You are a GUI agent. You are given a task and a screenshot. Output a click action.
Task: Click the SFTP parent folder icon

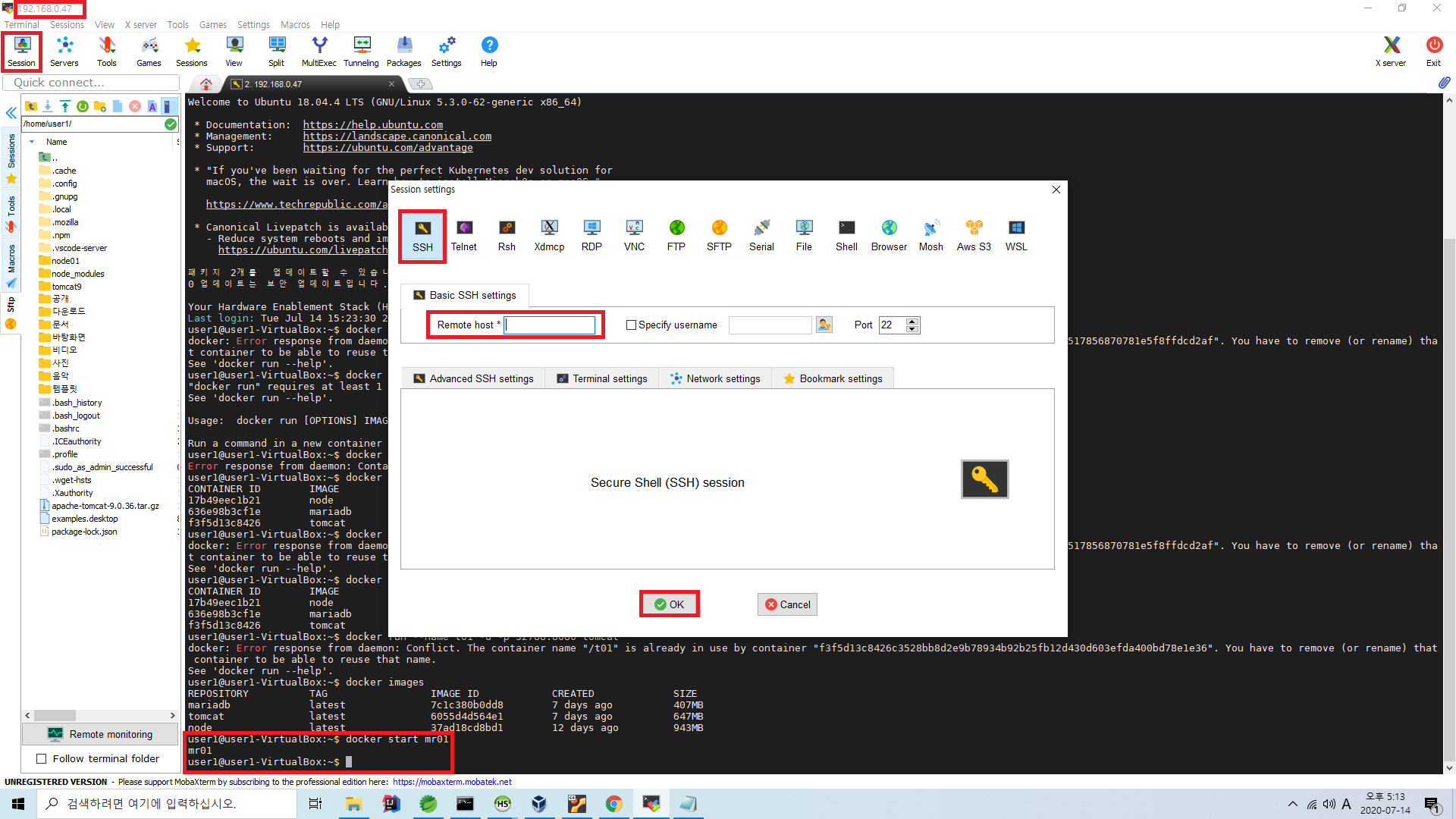point(31,106)
